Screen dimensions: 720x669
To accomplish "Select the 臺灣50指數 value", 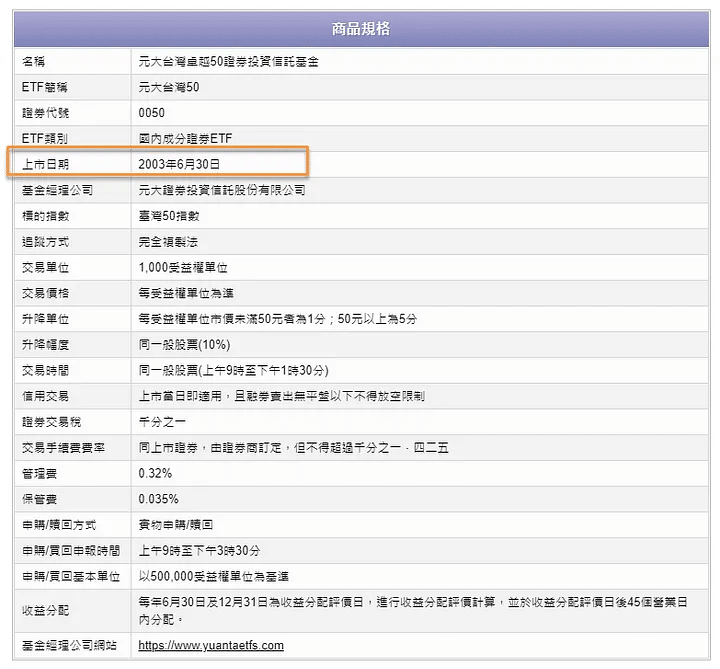I will 169,216.
